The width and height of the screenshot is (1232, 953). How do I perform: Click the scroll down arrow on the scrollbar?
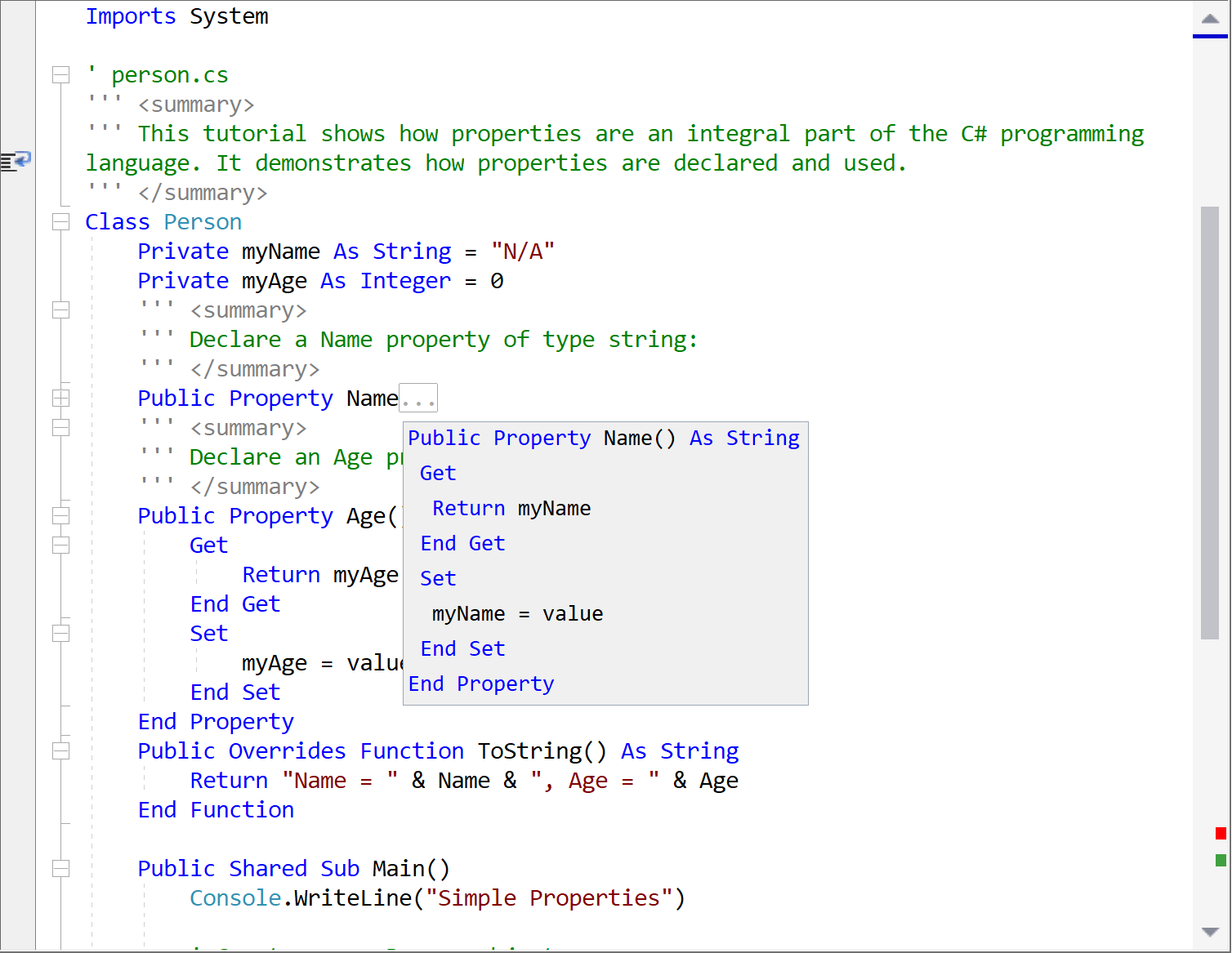pos(1210,932)
